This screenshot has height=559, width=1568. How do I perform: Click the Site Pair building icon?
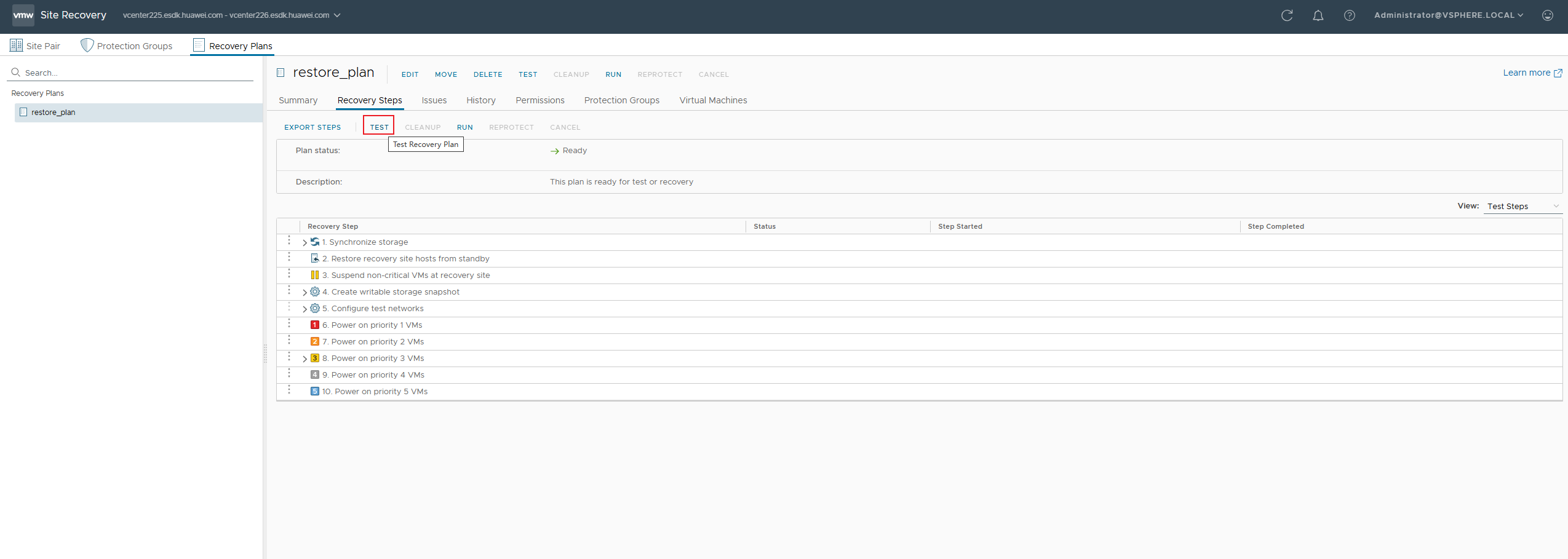click(16, 46)
